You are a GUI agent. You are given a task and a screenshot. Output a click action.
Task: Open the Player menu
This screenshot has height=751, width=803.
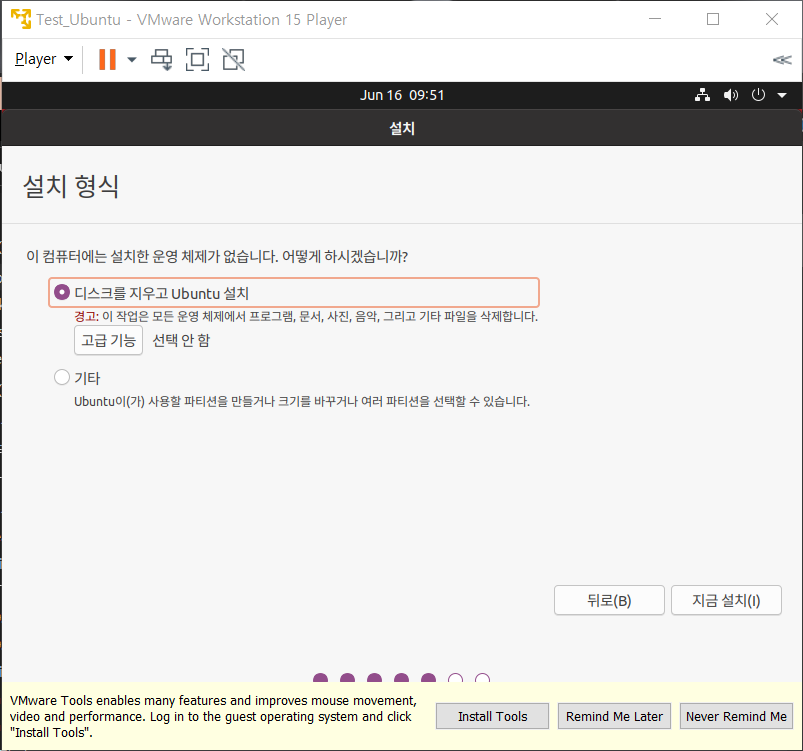coord(44,59)
